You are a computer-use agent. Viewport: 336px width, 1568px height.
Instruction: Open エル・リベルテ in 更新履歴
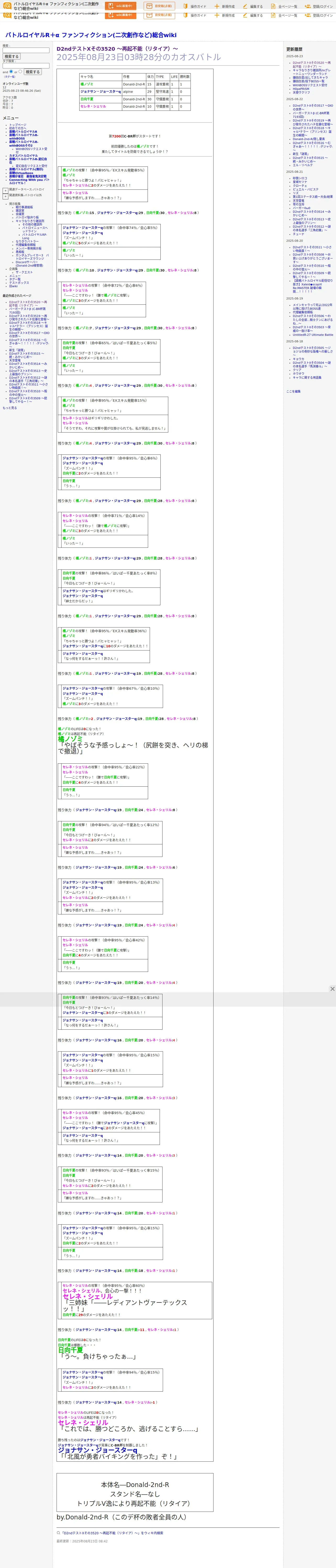303,165
